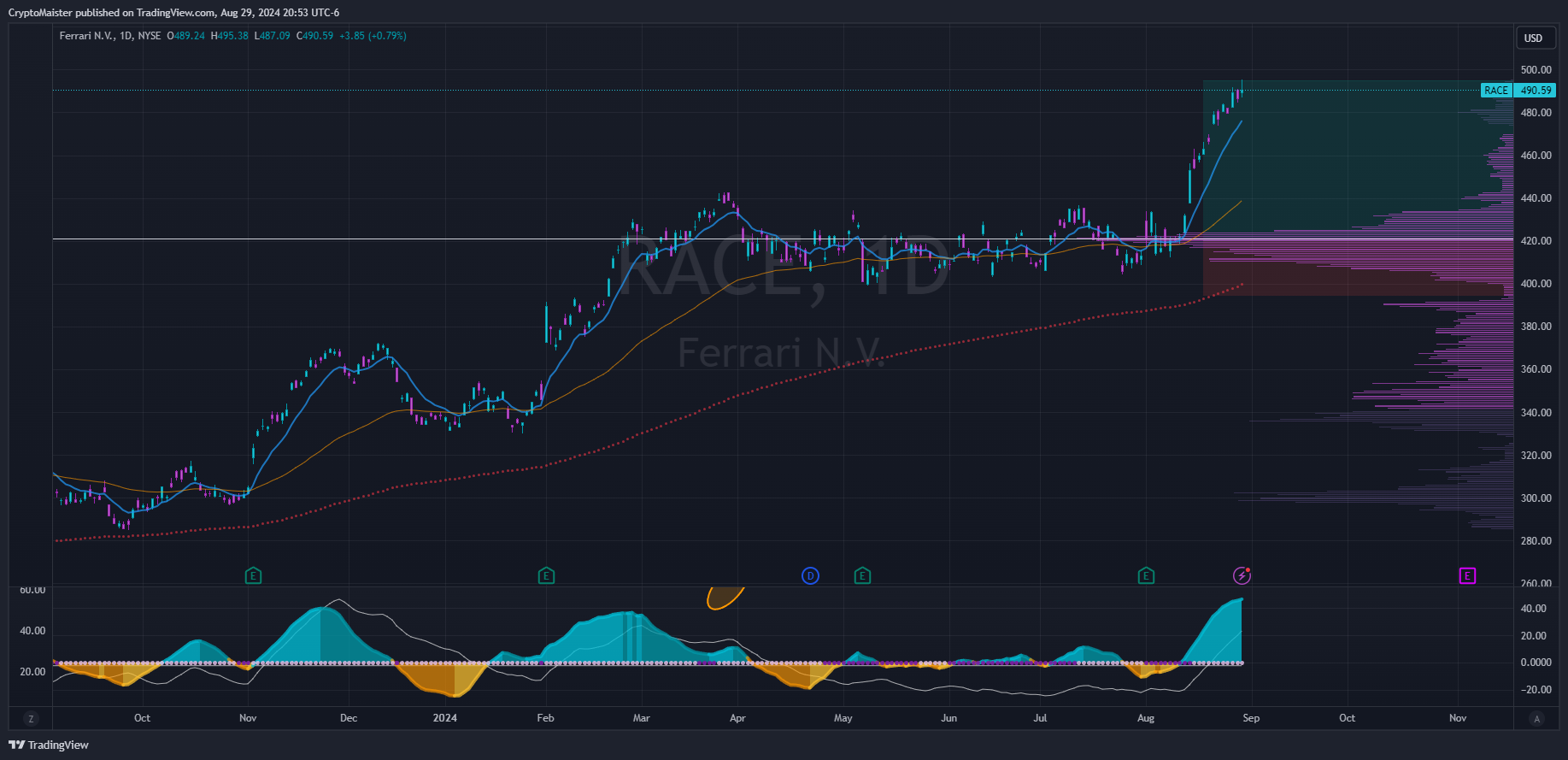Click the 360.00 price axis label

point(1536,369)
